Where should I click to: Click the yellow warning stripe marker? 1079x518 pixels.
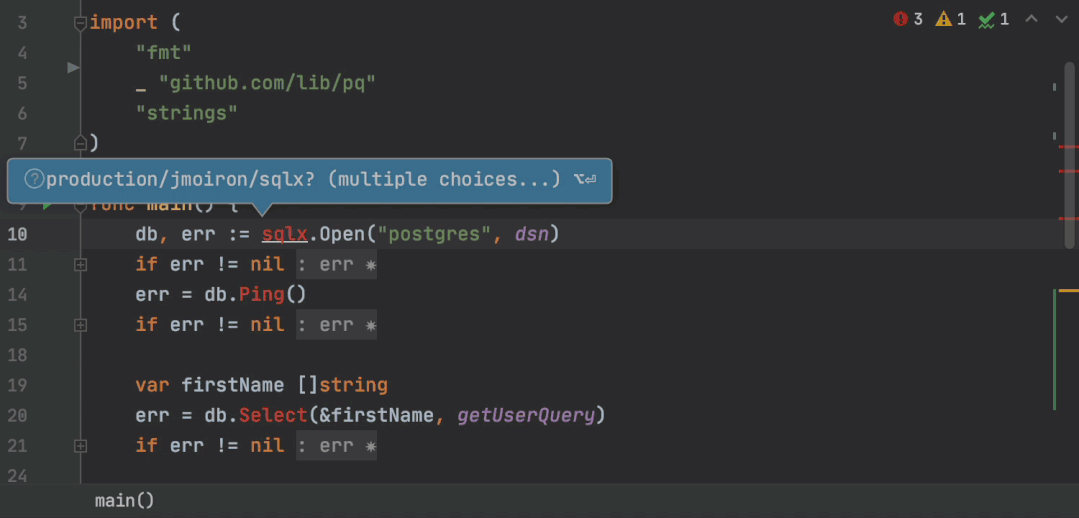click(x=1069, y=291)
